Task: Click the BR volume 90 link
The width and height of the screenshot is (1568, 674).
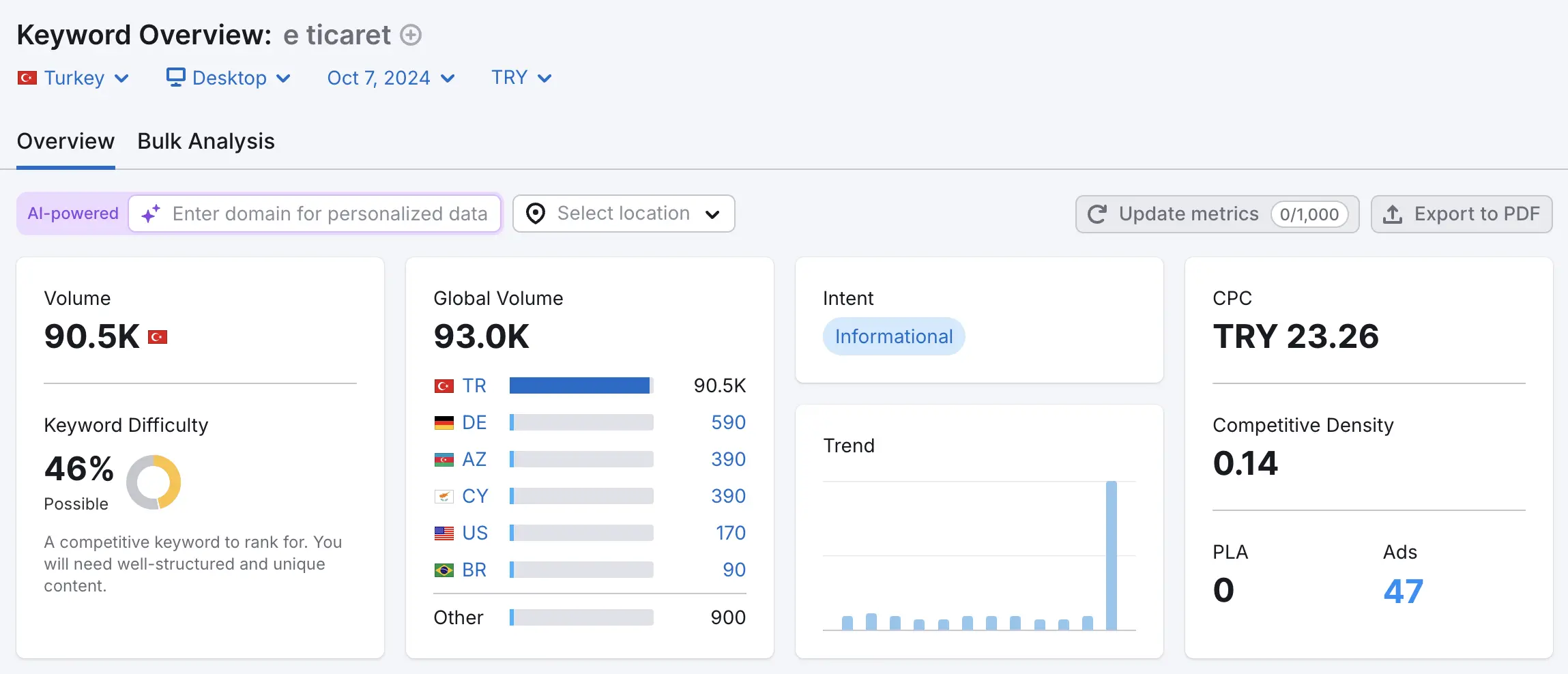Action: click(734, 570)
